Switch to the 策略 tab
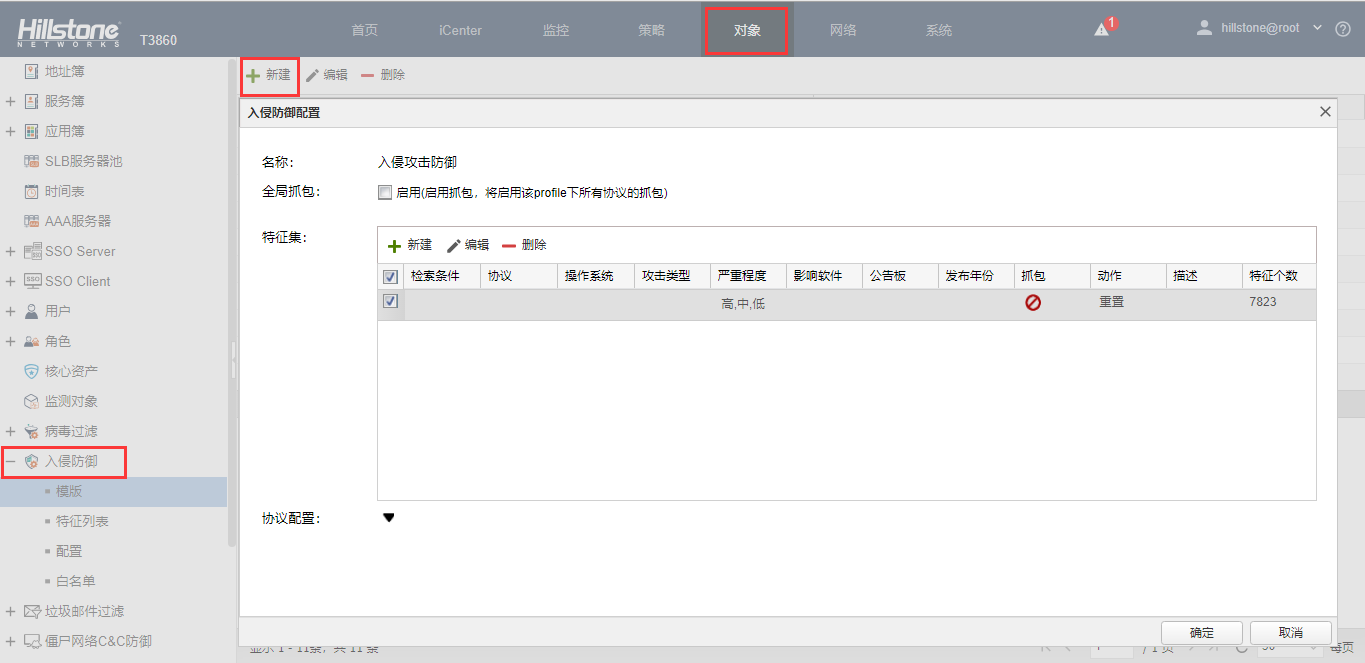Viewport: 1365px width, 663px height. [x=651, y=30]
